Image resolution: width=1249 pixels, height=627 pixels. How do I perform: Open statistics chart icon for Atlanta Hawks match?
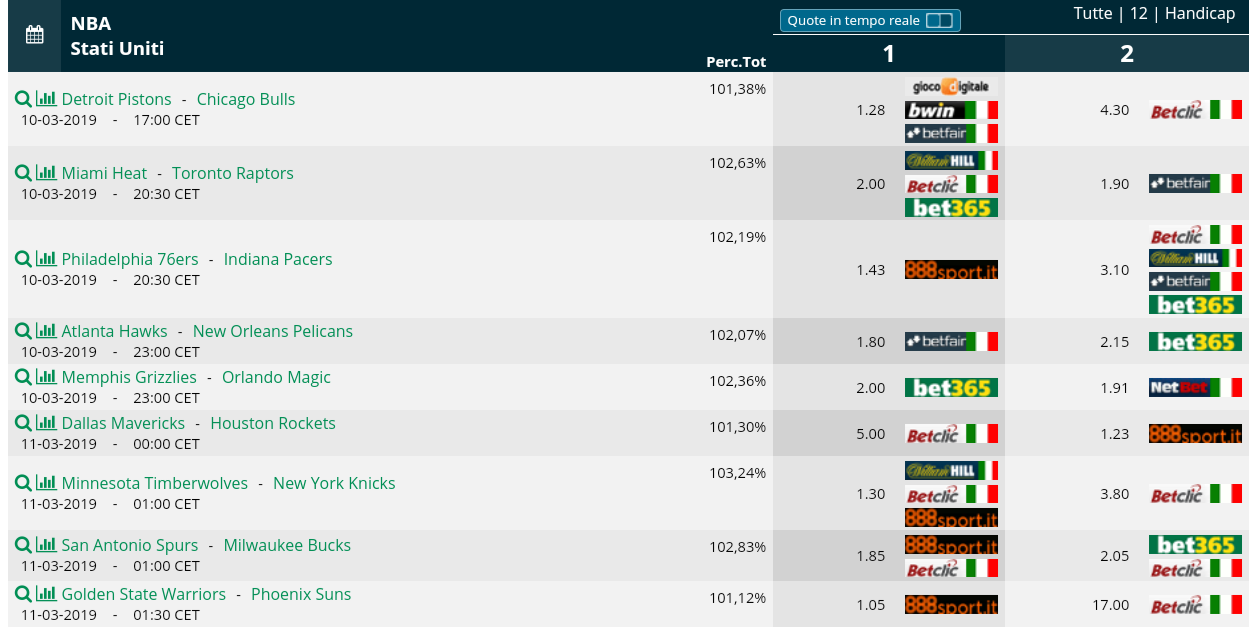[x=46, y=331]
